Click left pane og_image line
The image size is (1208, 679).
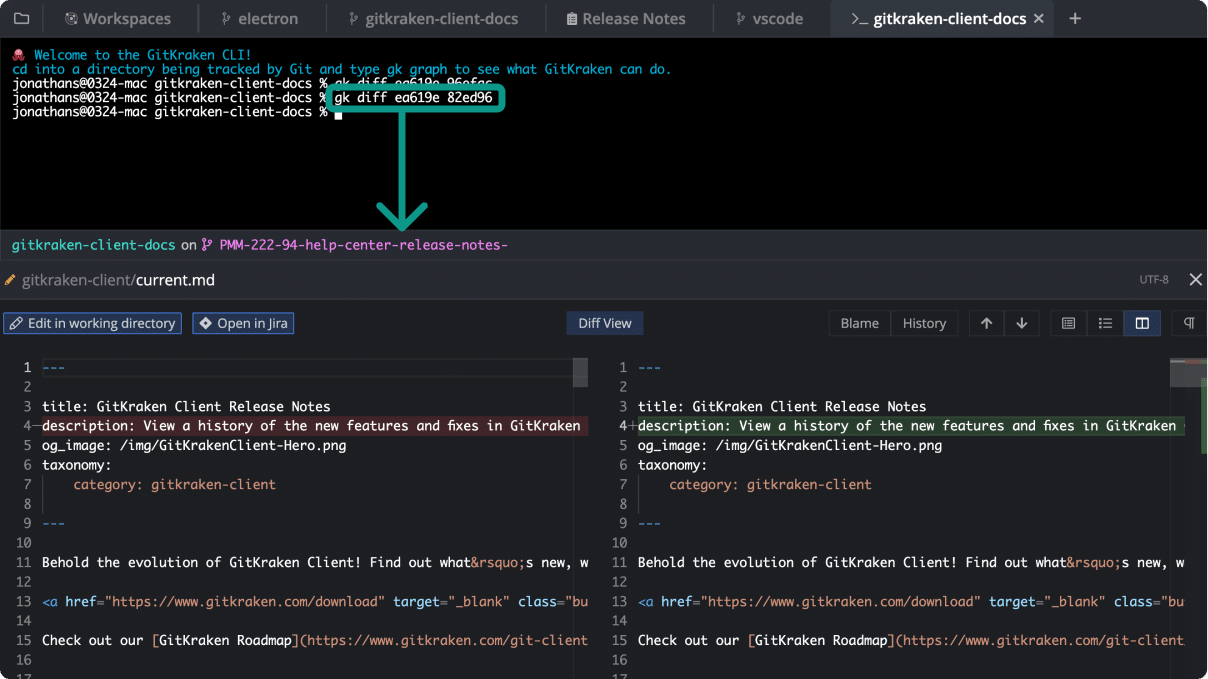point(194,445)
